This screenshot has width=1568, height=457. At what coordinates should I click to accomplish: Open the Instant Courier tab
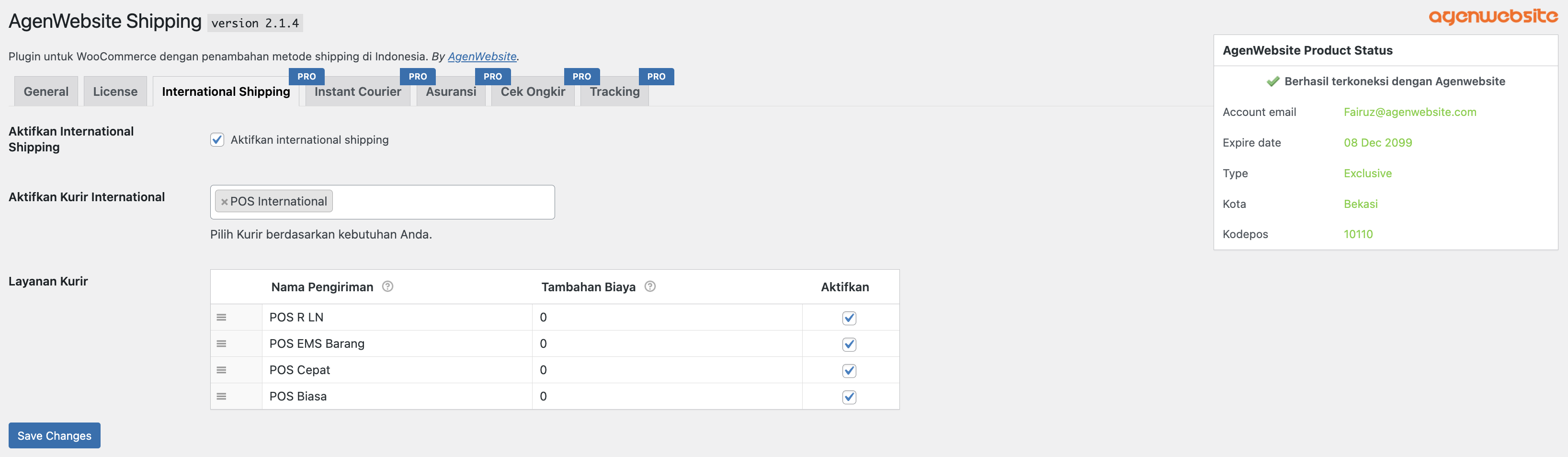click(x=358, y=91)
